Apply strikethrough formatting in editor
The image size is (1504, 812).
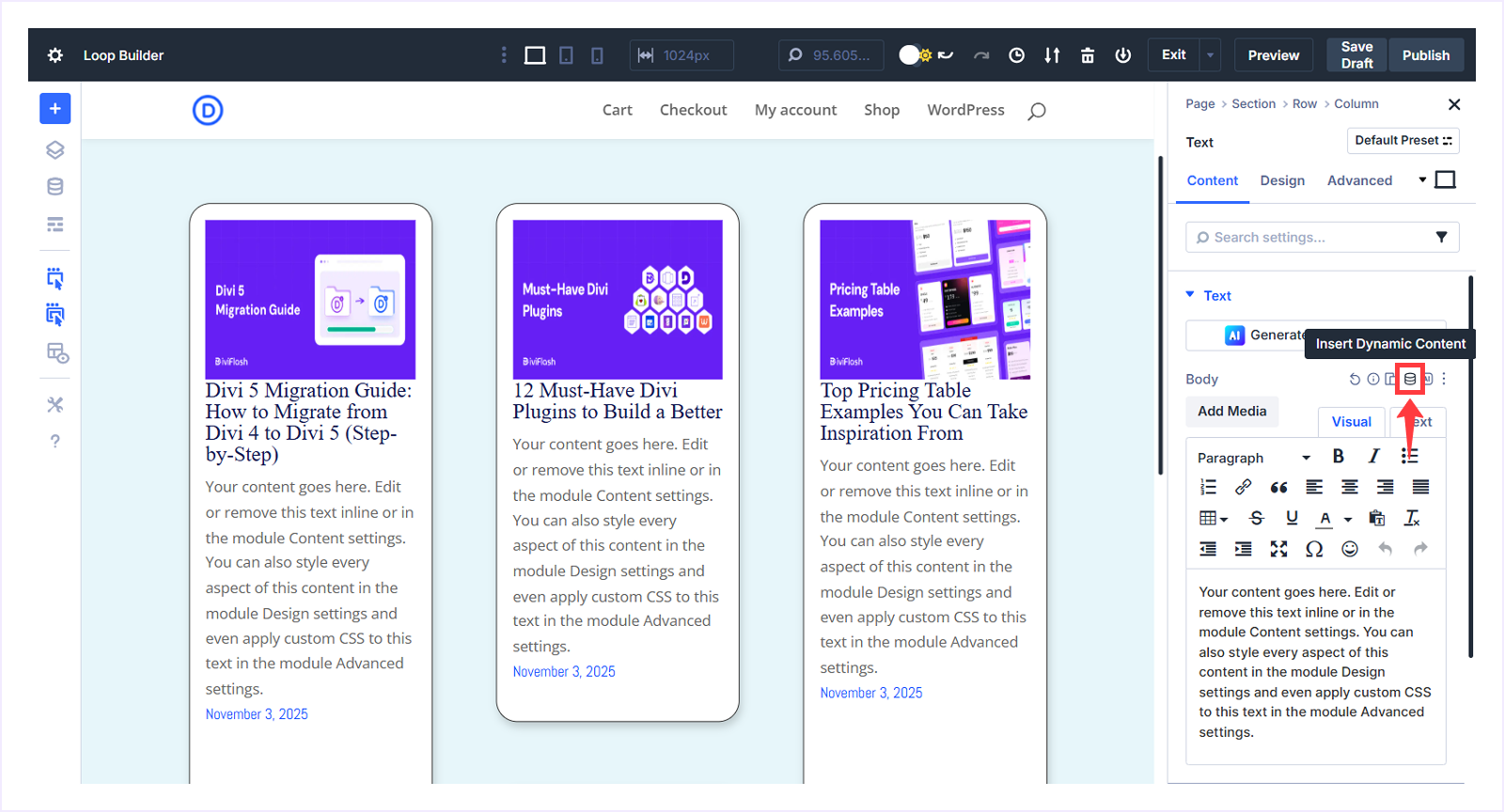1257,518
